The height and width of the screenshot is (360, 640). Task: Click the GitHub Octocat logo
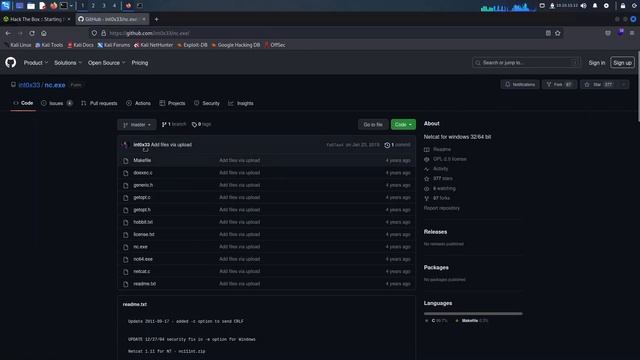pos(11,62)
